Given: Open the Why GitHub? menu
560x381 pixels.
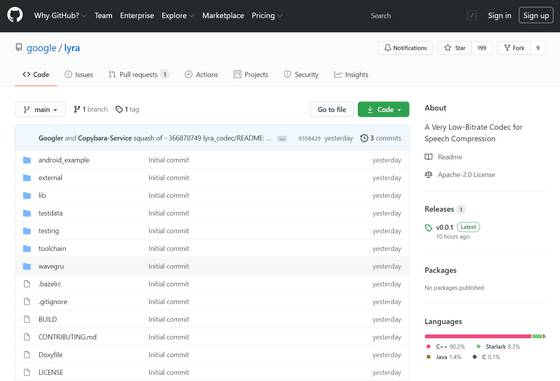Looking at the screenshot, I should [x=60, y=16].
